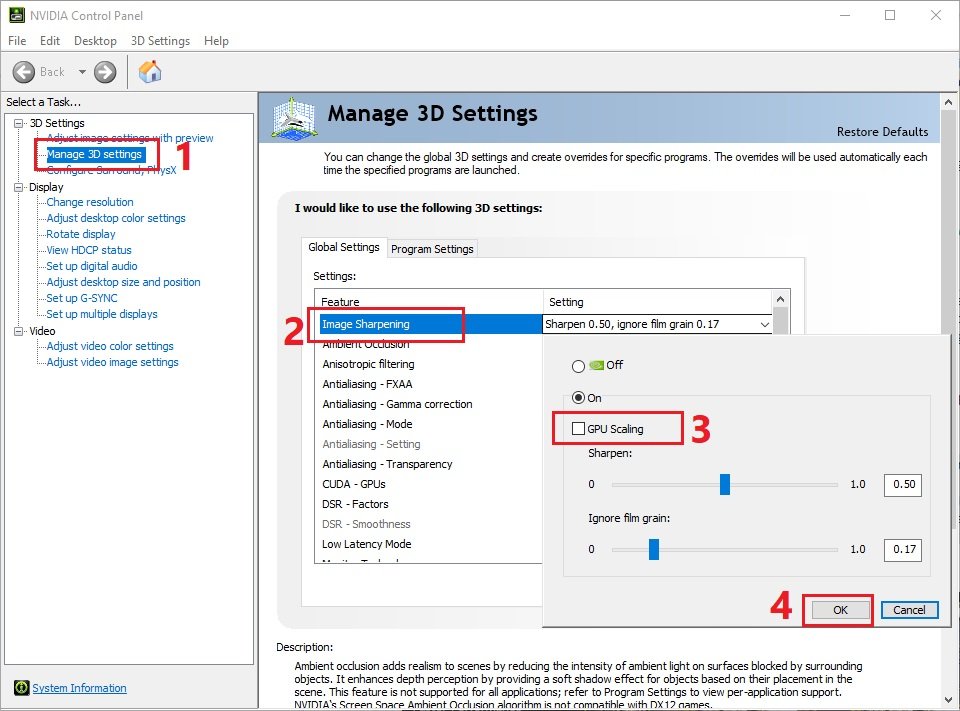Viewport: 960px width, 711px height.
Task: Click the settings list scroll up arrow
Action: 780,299
